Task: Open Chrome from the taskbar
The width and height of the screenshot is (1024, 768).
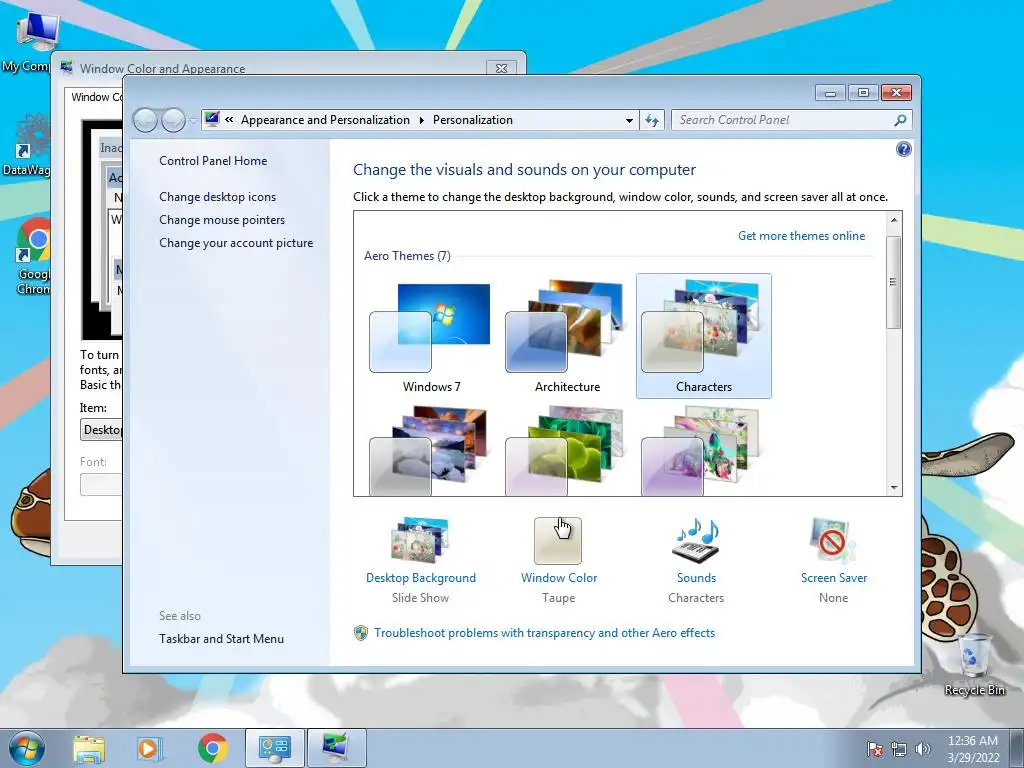Action: tap(212, 749)
